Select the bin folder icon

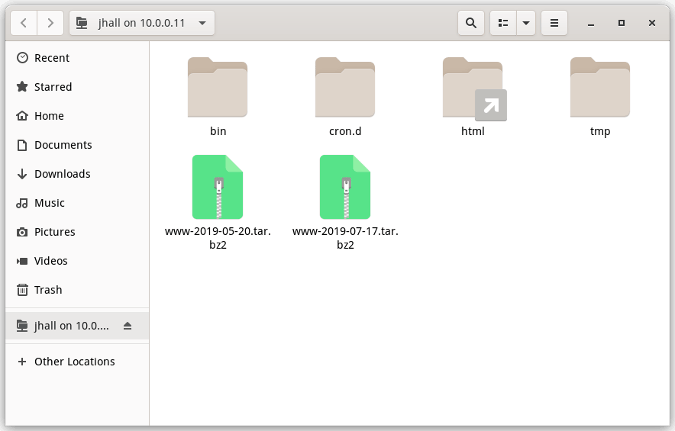point(218,88)
